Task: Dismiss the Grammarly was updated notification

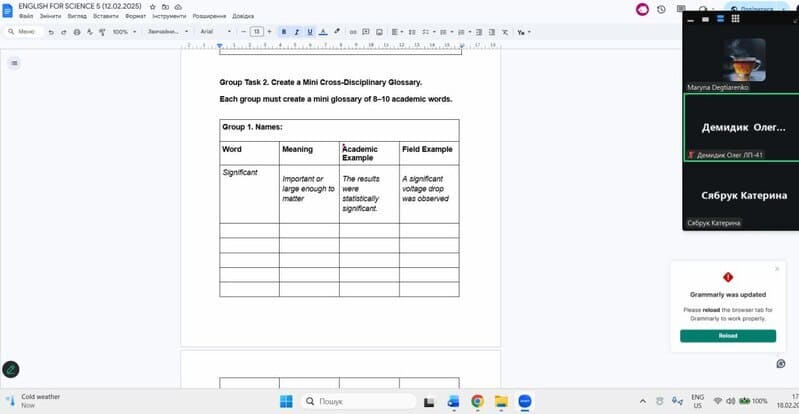Action: tap(777, 269)
